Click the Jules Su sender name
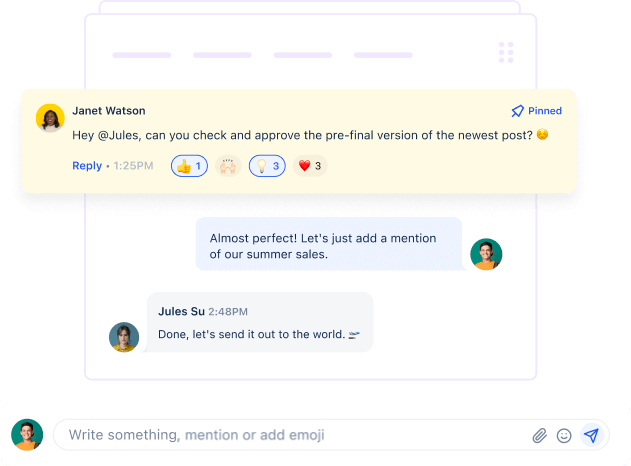The height and width of the screenshot is (466, 631). click(181, 311)
